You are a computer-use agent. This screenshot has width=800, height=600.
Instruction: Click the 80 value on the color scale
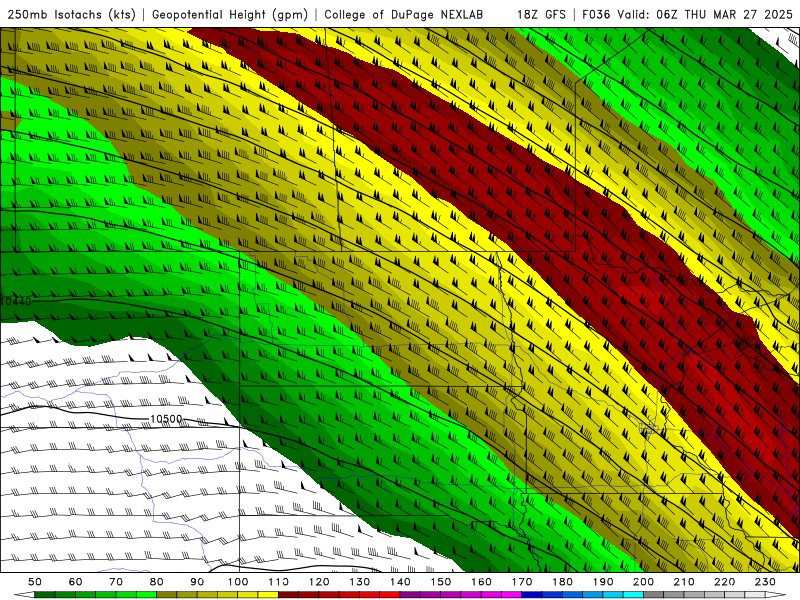[x=157, y=582]
